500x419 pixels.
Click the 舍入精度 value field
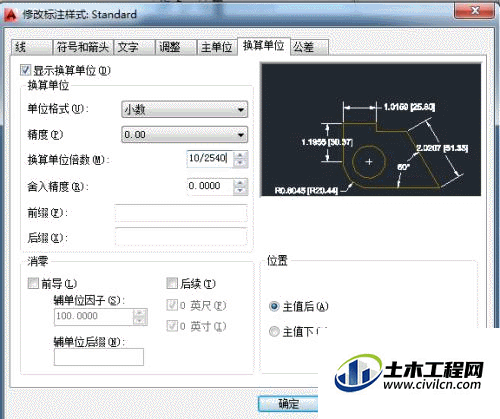(210, 186)
